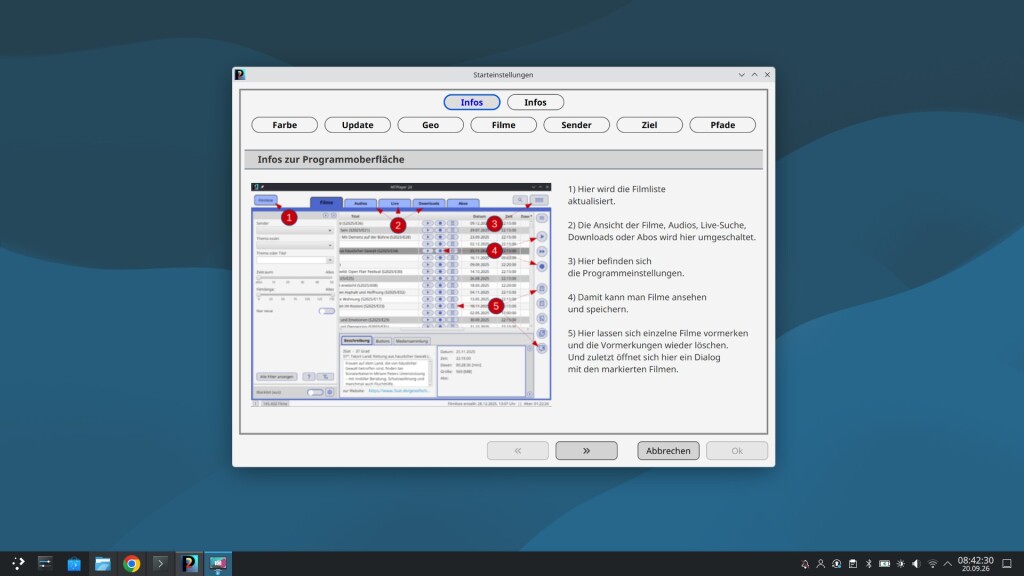The height and width of the screenshot is (576, 1024).
Task: Open the Wi-Fi network tray icon
Action: click(933, 564)
